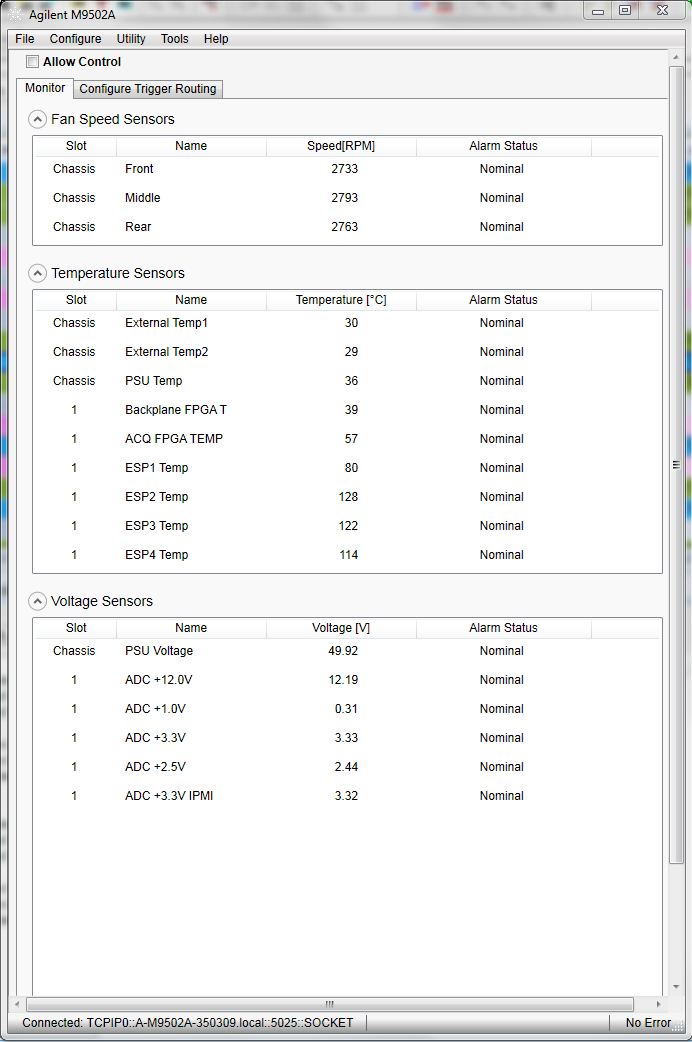The image size is (692, 1042).
Task: Click the vertical scrollbar down arrow
Action: [676, 987]
